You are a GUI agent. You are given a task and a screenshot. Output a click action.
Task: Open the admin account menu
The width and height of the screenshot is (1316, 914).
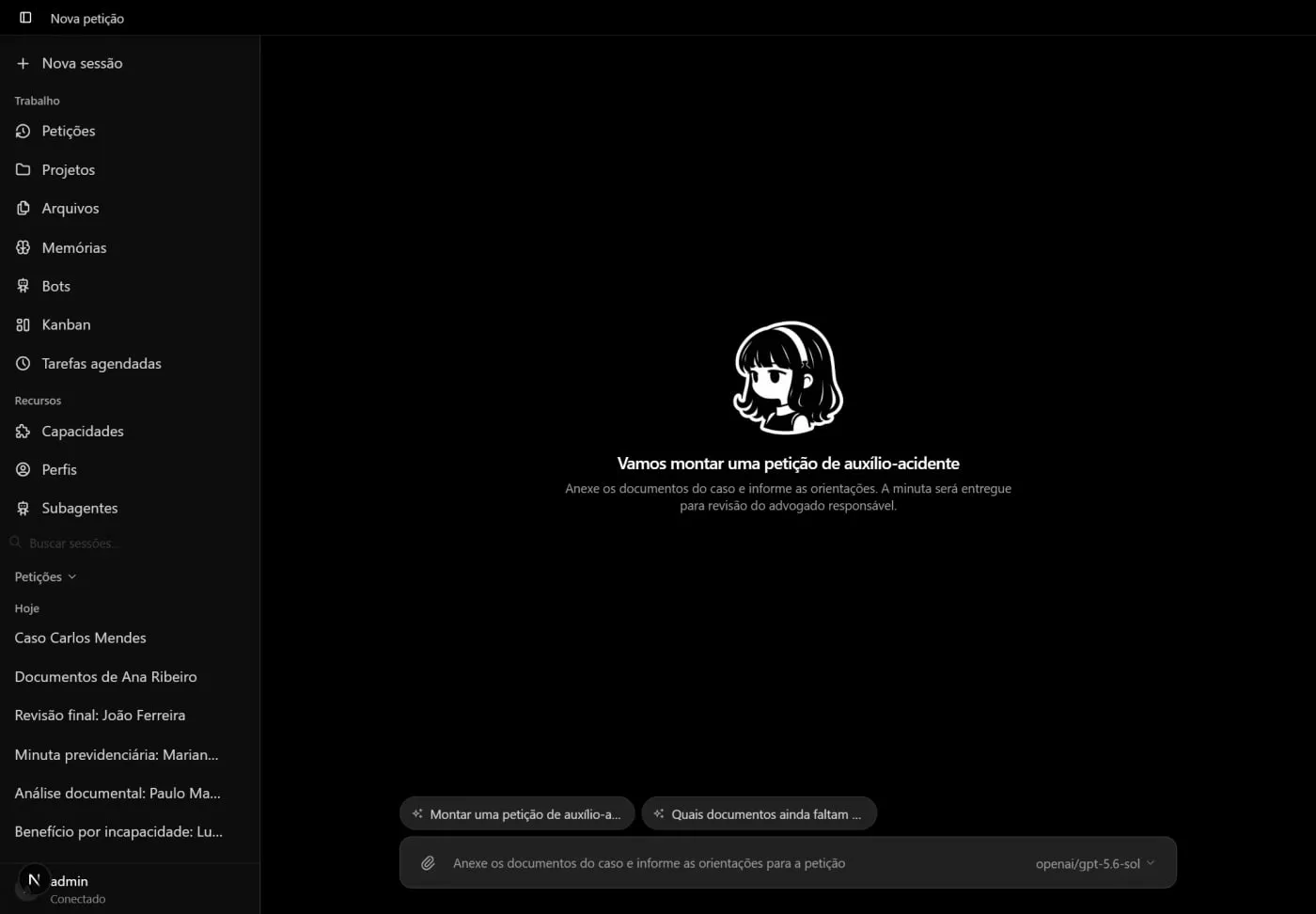[x=130, y=889]
